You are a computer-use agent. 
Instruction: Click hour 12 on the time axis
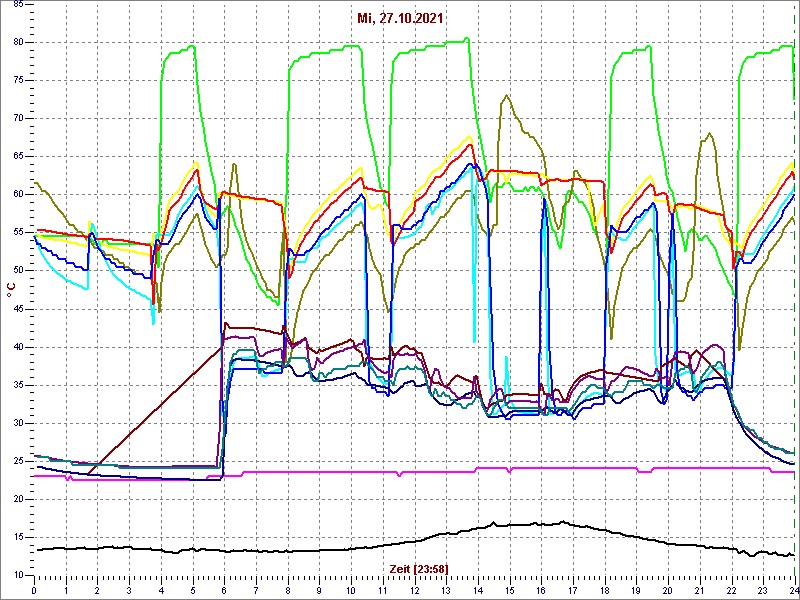414,588
